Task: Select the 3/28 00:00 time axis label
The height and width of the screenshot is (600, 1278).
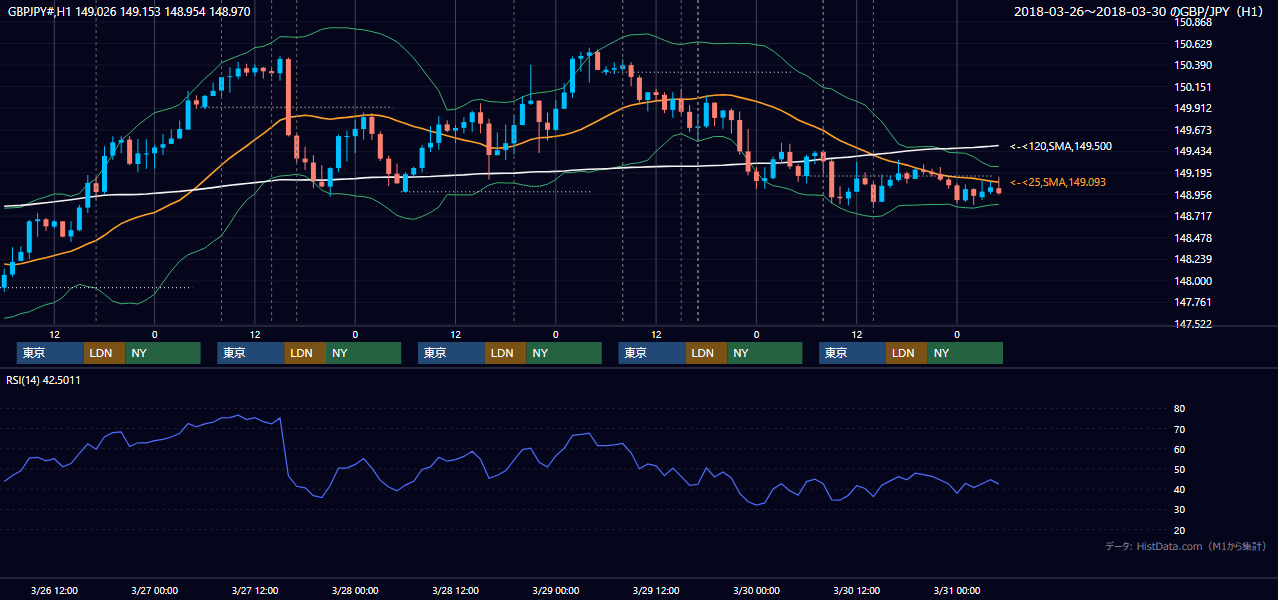Action: 355,590
